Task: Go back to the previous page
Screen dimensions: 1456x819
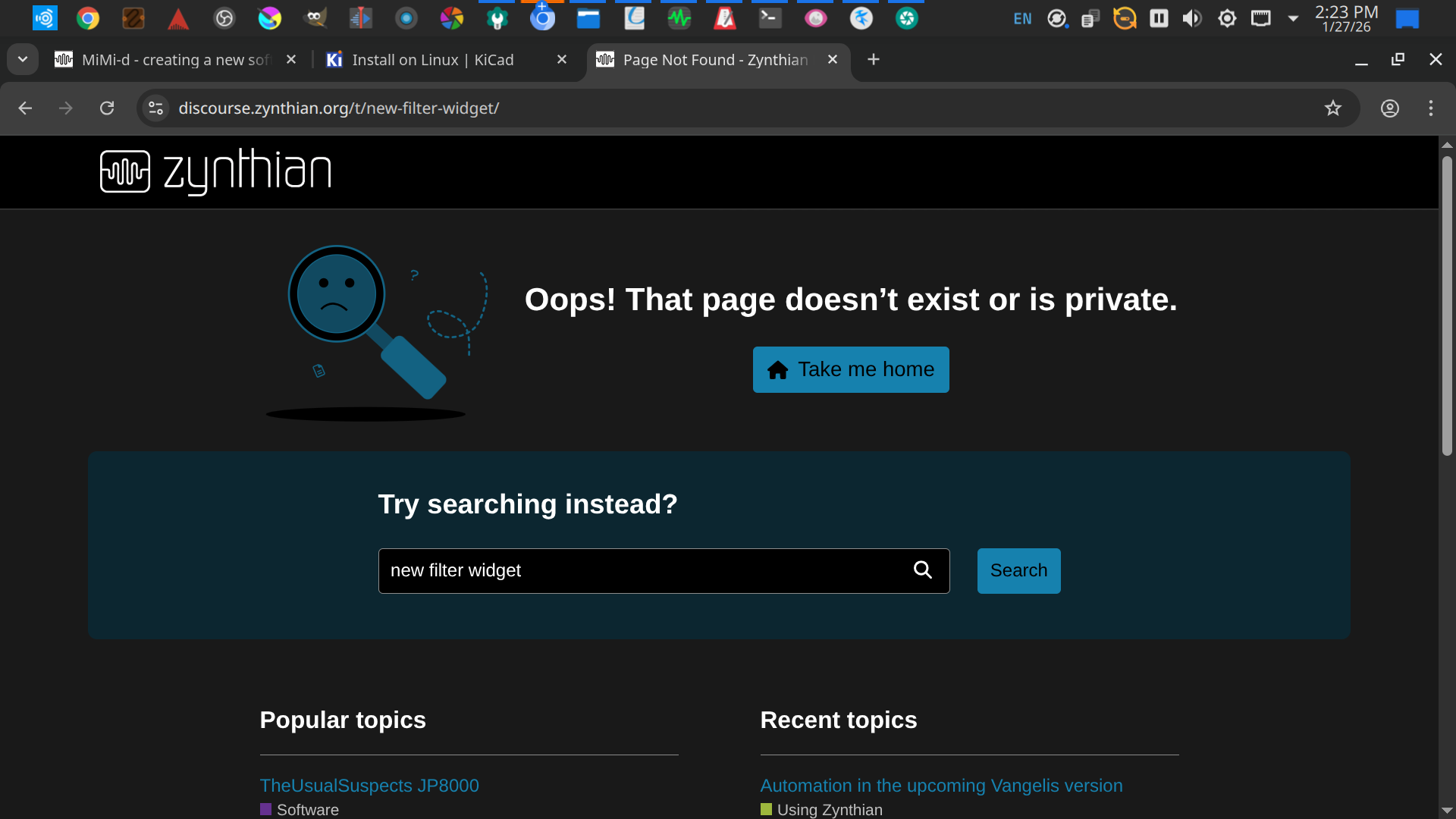Action: click(x=25, y=108)
